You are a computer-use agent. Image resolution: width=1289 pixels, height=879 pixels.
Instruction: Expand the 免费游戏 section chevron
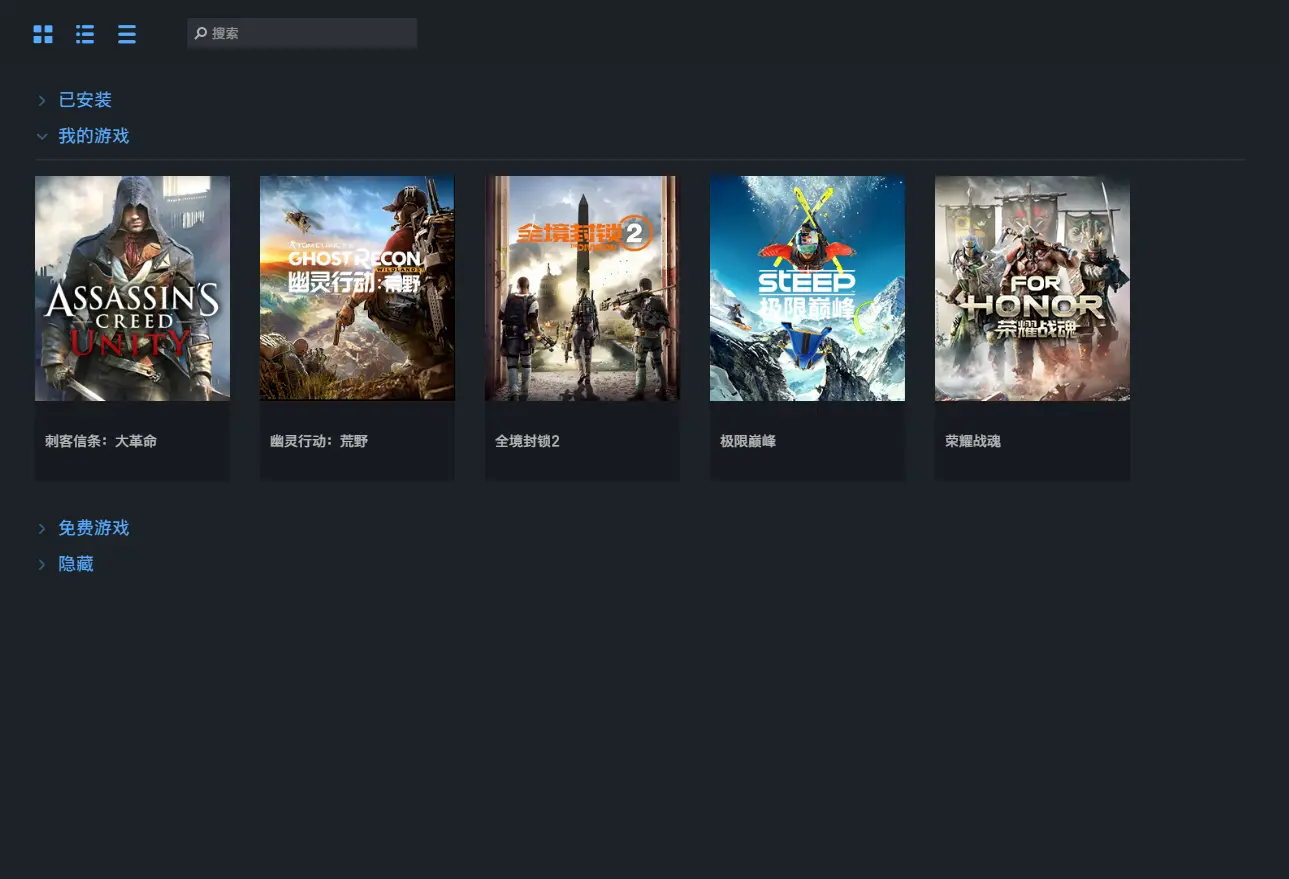click(42, 528)
